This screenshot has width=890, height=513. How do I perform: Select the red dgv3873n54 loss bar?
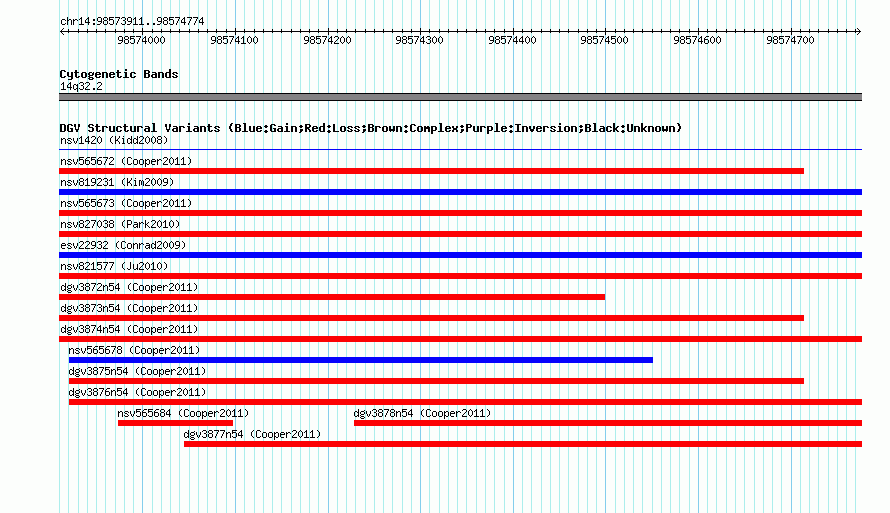pos(431,318)
